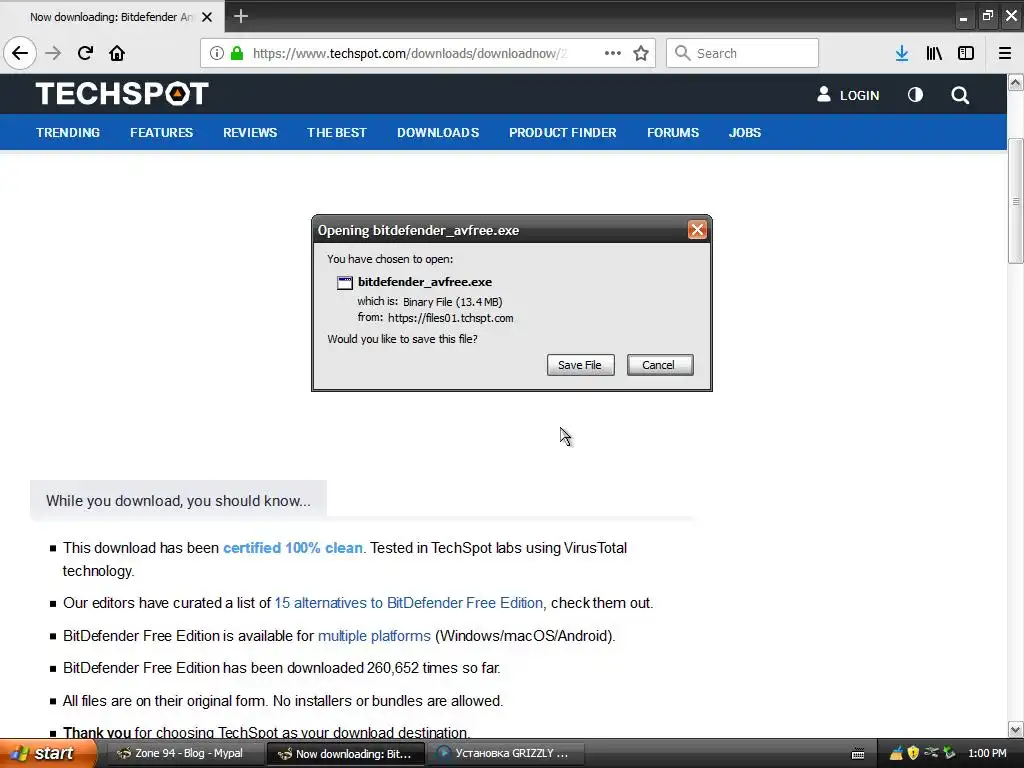Image resolution: width=1024 pixels, height=768 pixels.
Task: Open the TRENDING menu
Action: point(68,133)
